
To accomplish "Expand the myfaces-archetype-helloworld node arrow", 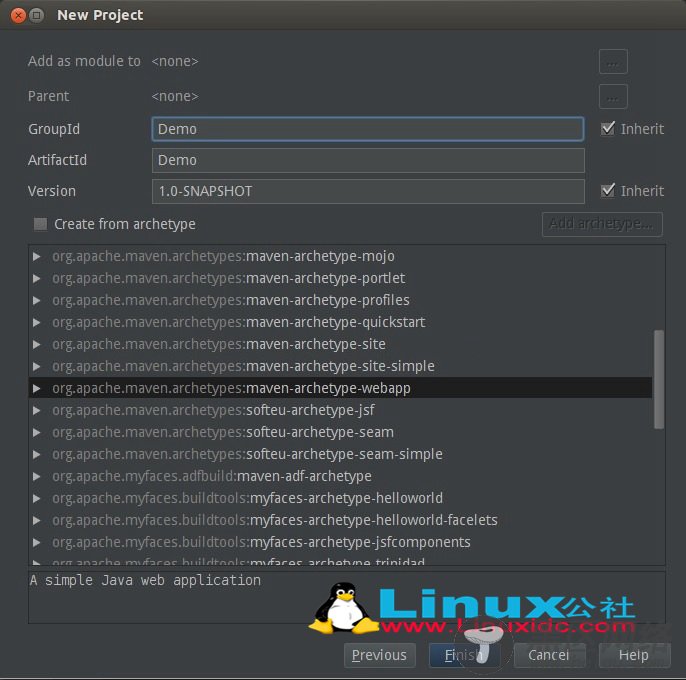I will click(37, 498).
